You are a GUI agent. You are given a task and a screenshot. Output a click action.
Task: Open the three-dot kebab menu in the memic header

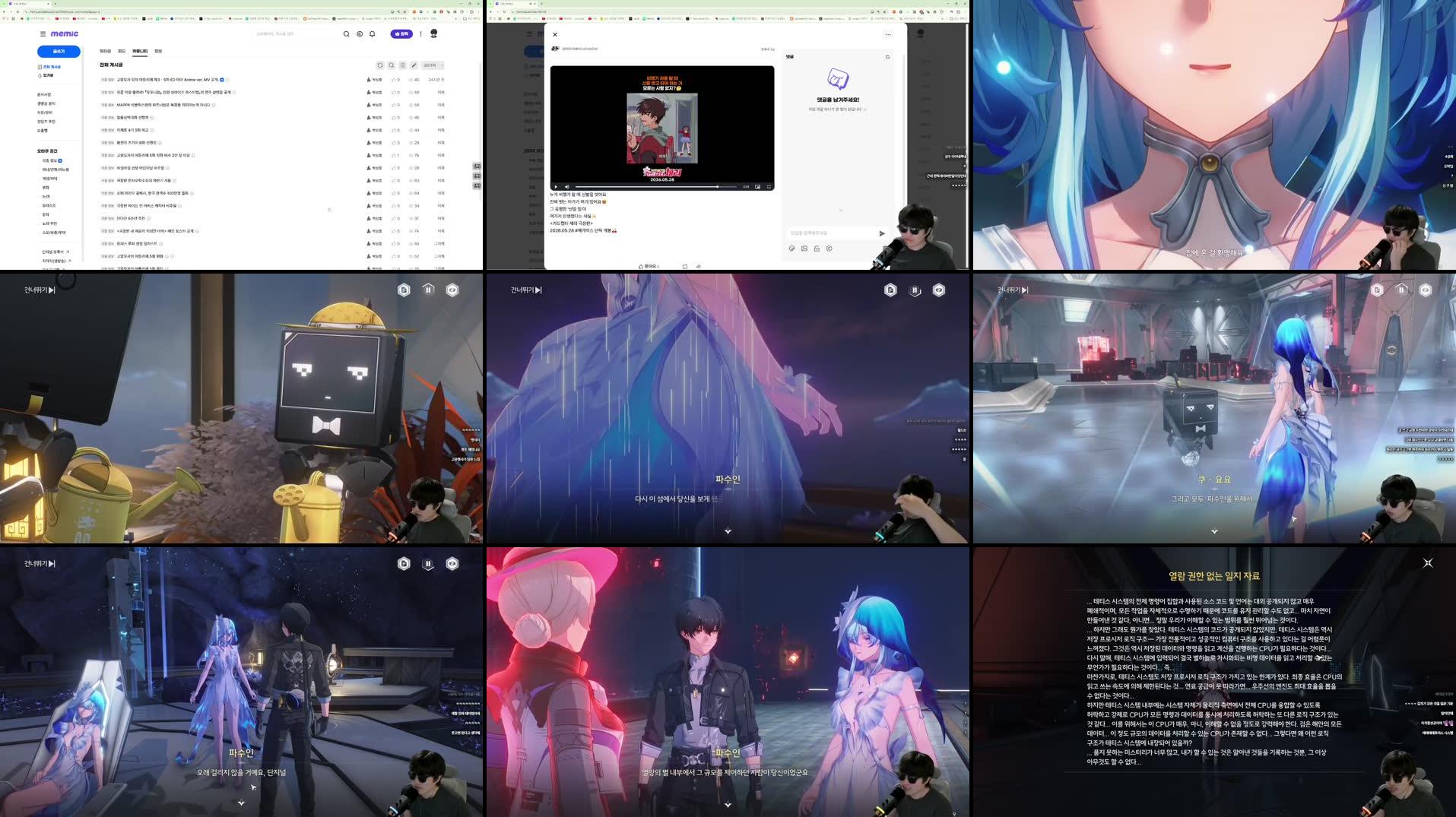tap(420, 34)
